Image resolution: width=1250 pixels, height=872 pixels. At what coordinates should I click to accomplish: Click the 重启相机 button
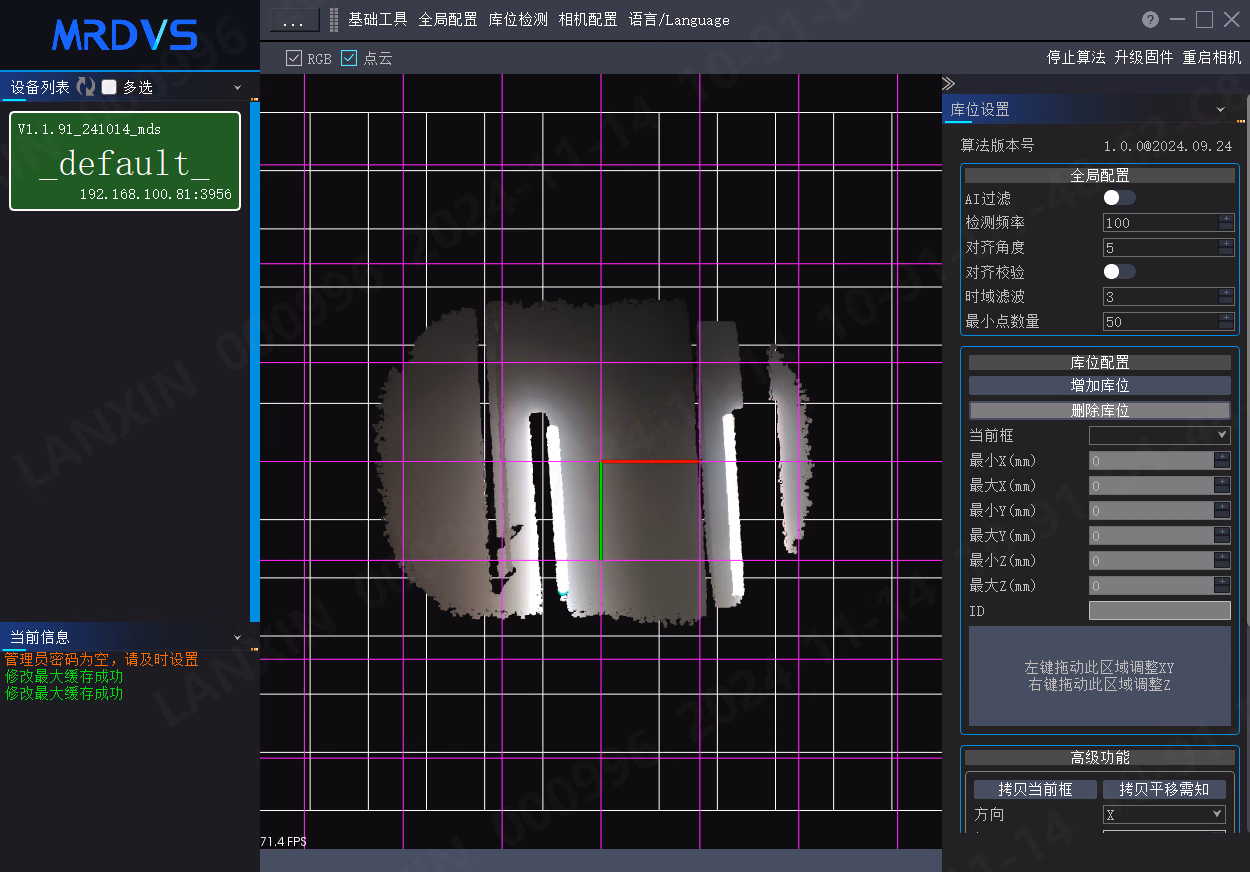tap(1212, 58)
